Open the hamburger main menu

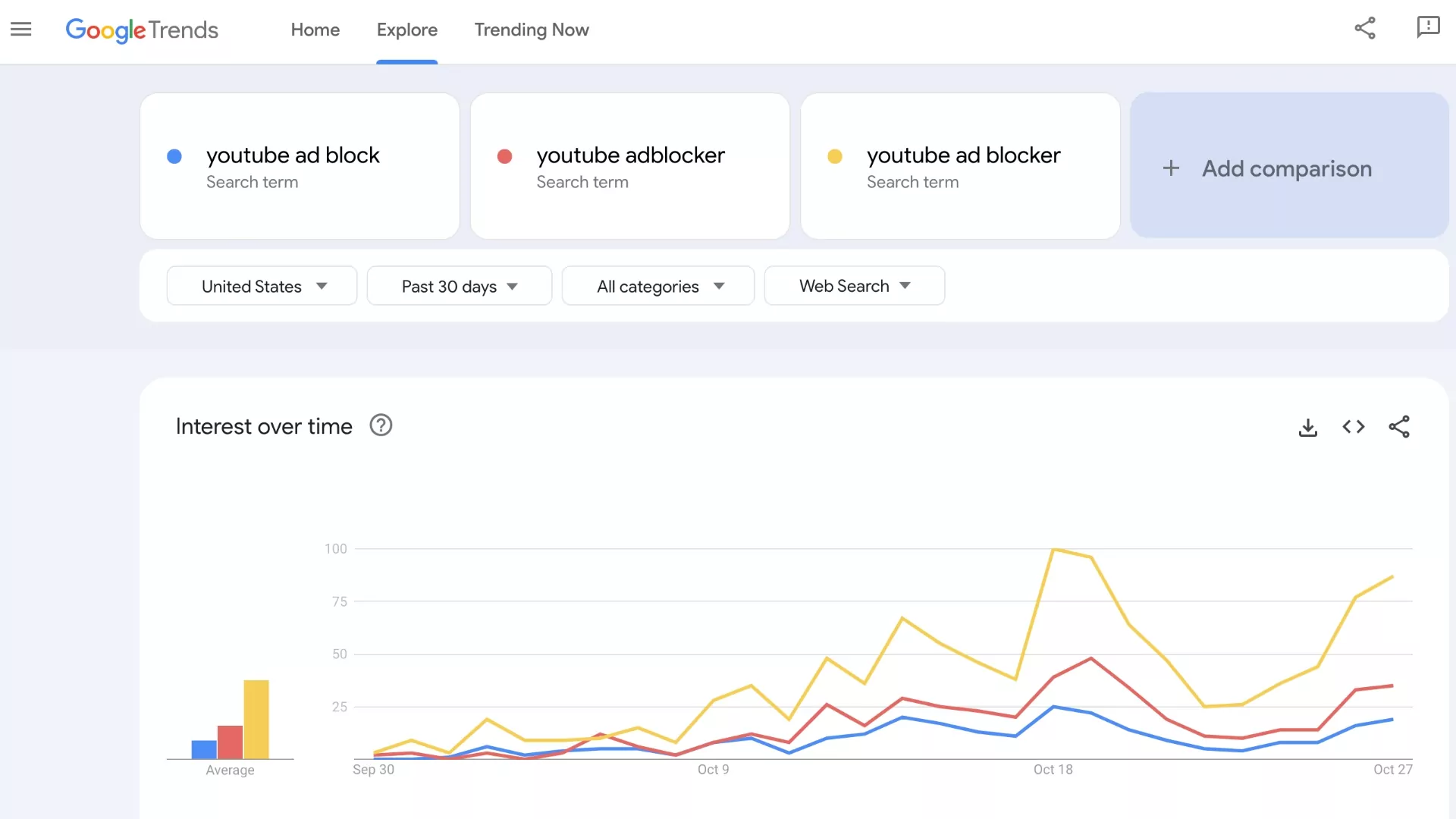pos(21,30)
